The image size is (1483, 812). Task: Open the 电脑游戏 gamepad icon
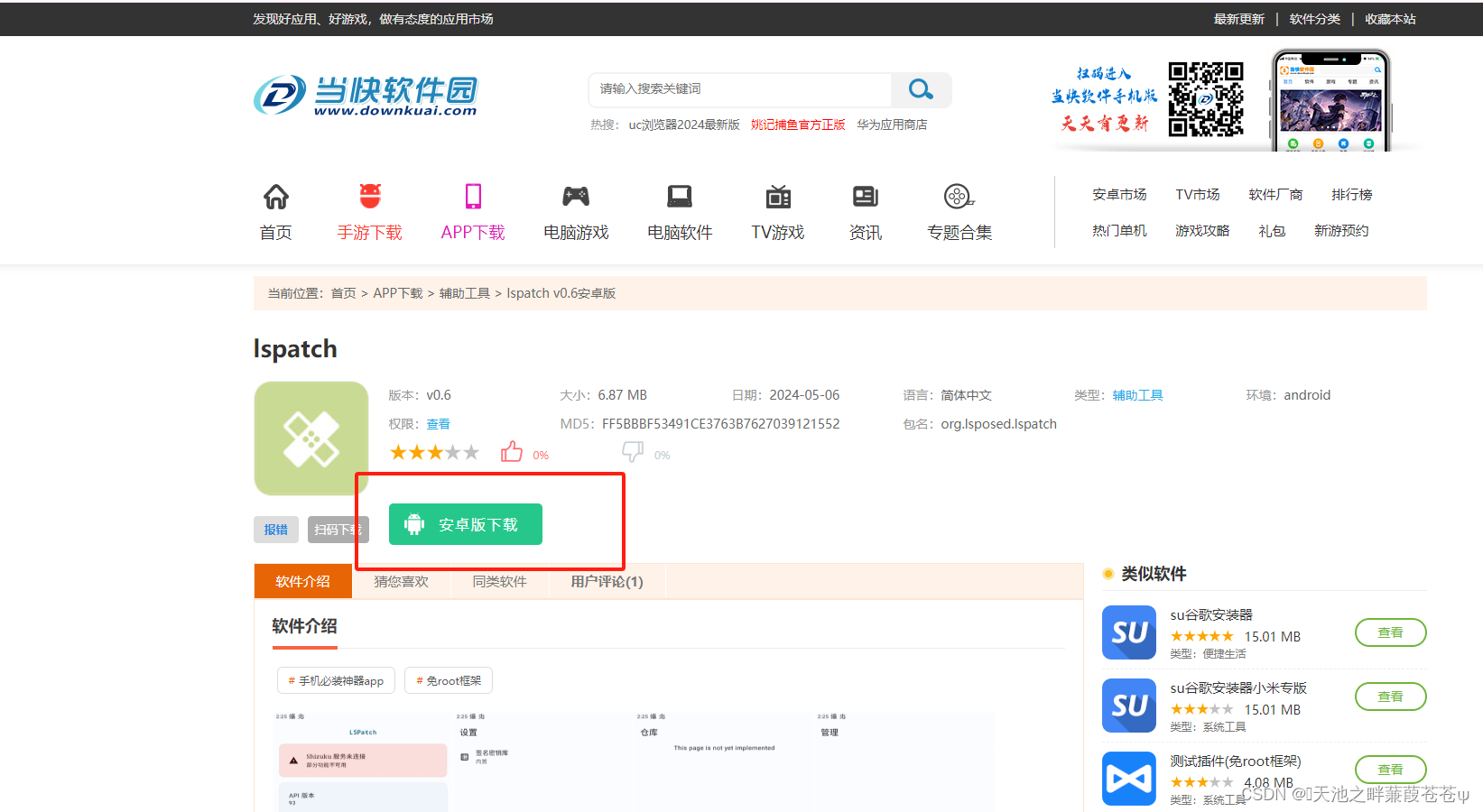pos(576,197)
